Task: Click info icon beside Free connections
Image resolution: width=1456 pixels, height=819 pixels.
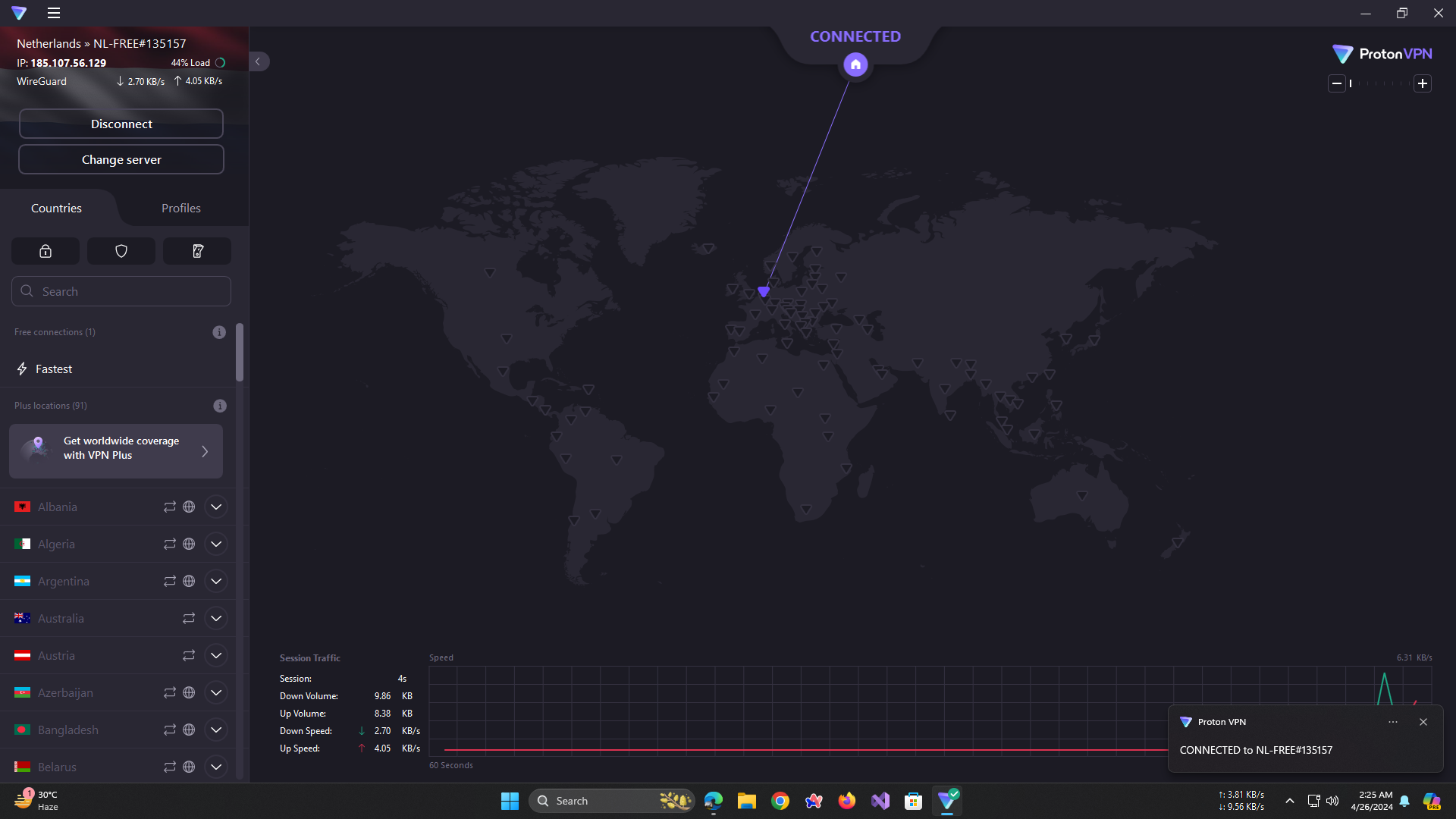Action: (x=219, y=332)
